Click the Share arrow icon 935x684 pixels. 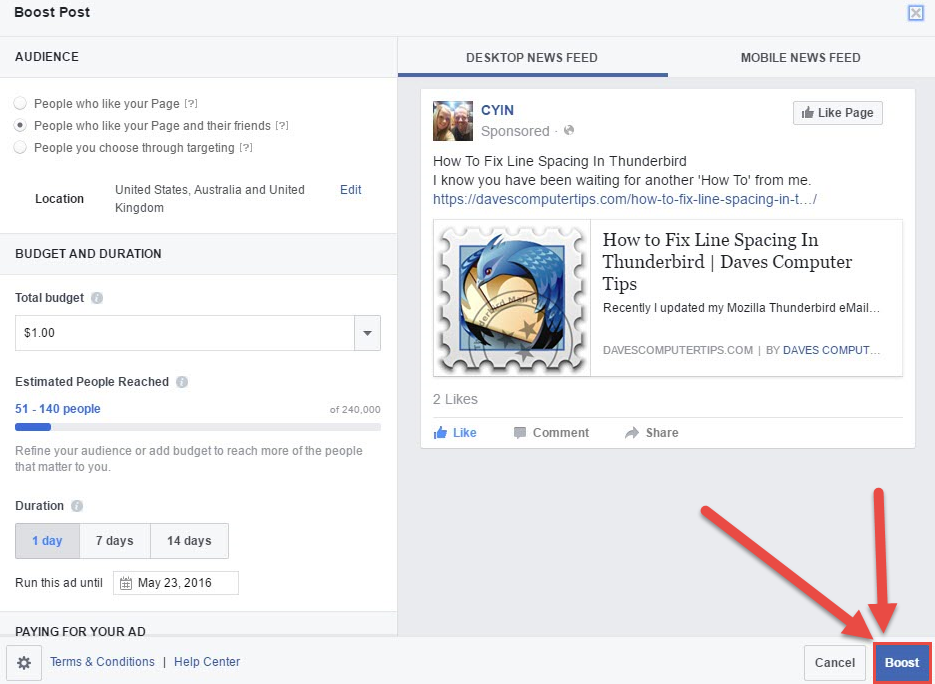point(631,433)
